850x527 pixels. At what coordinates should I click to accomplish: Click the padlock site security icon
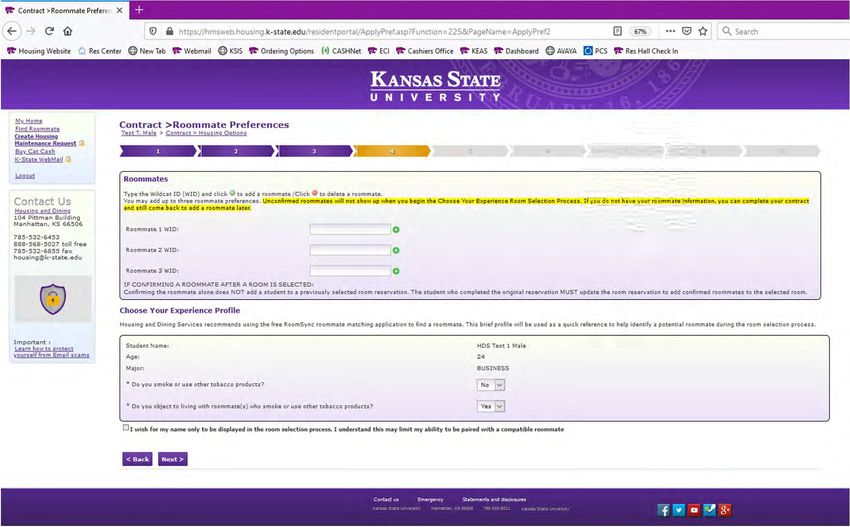169,31
